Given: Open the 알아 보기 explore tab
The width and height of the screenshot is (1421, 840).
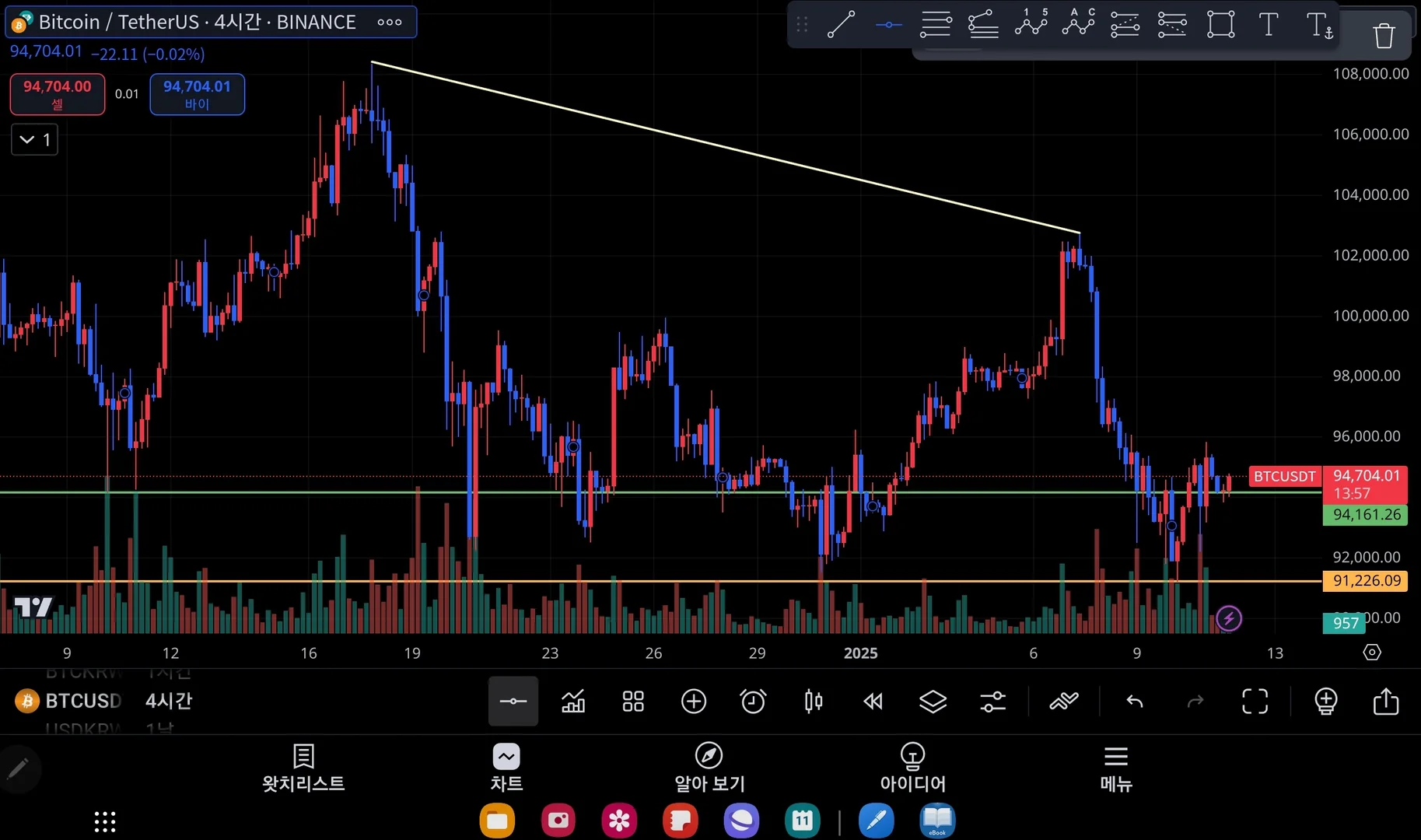Looking at the screenshot, I should (709, 768).
